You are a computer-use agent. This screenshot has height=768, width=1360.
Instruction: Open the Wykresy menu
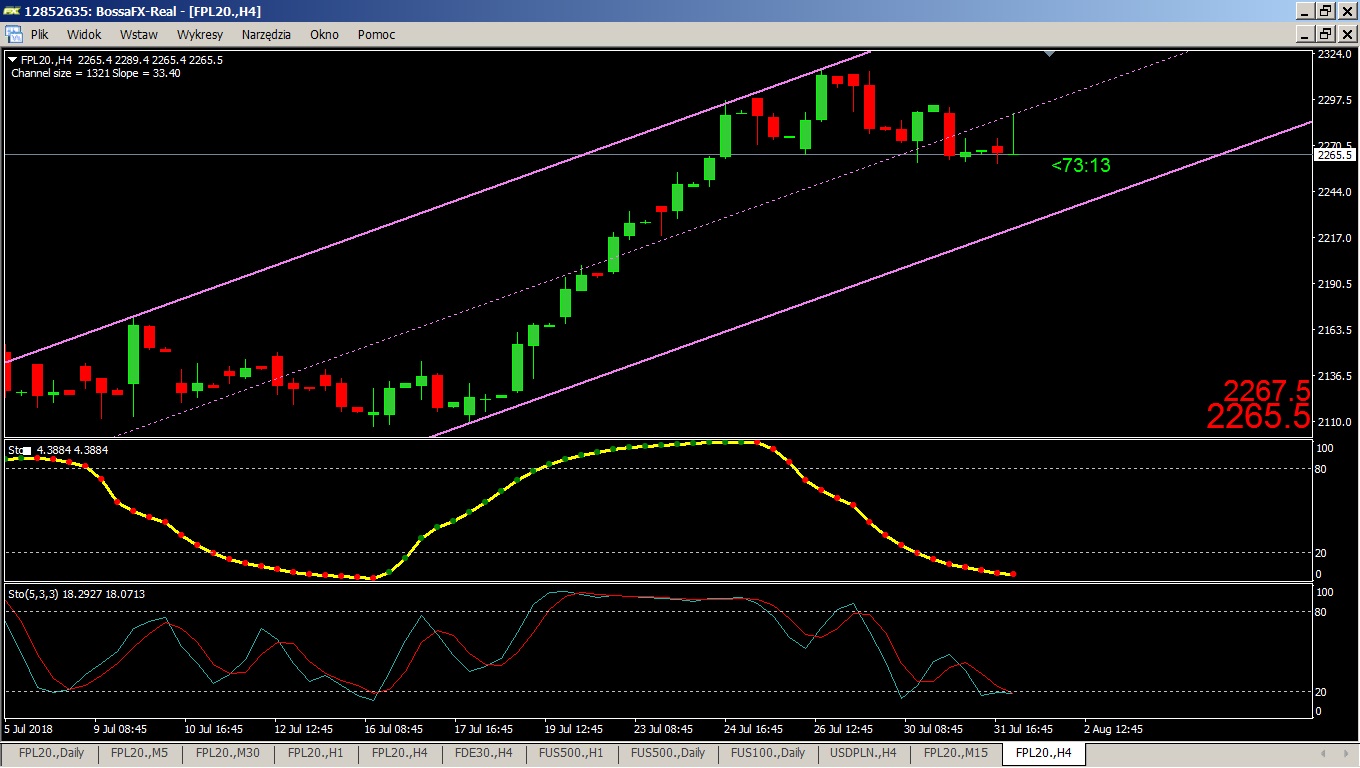click(200, 34)
